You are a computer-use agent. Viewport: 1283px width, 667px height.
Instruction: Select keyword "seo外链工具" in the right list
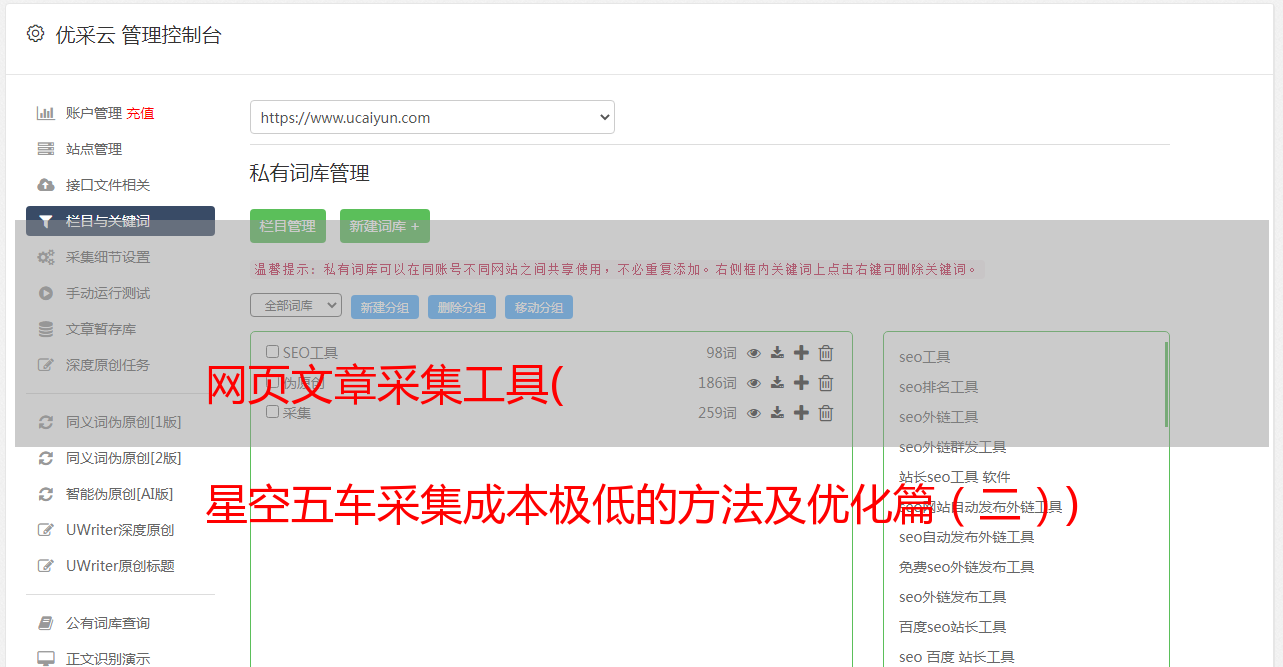tap(938, 417)
